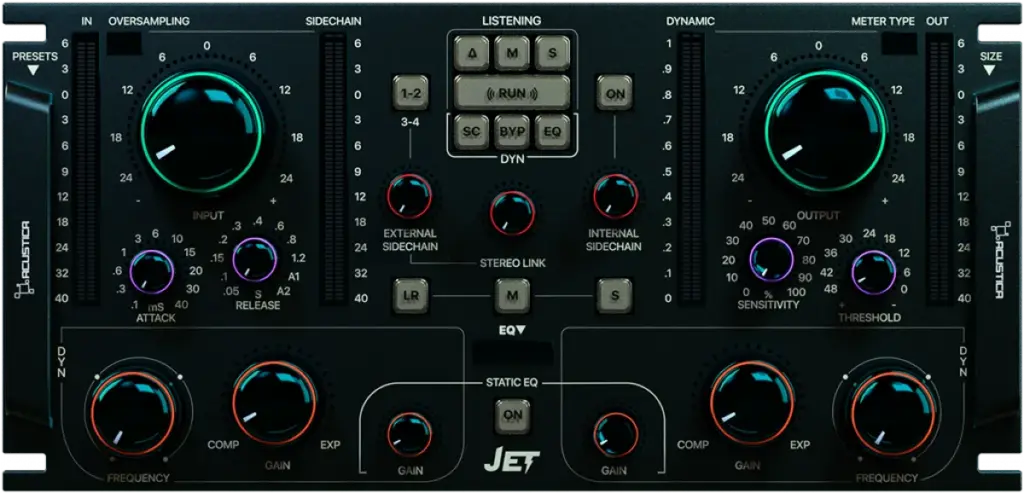Viewport: 1024px width, 493px height.
Task: Click the left COMP/EXP GAIN knob
Action: [x=274, y=402]
